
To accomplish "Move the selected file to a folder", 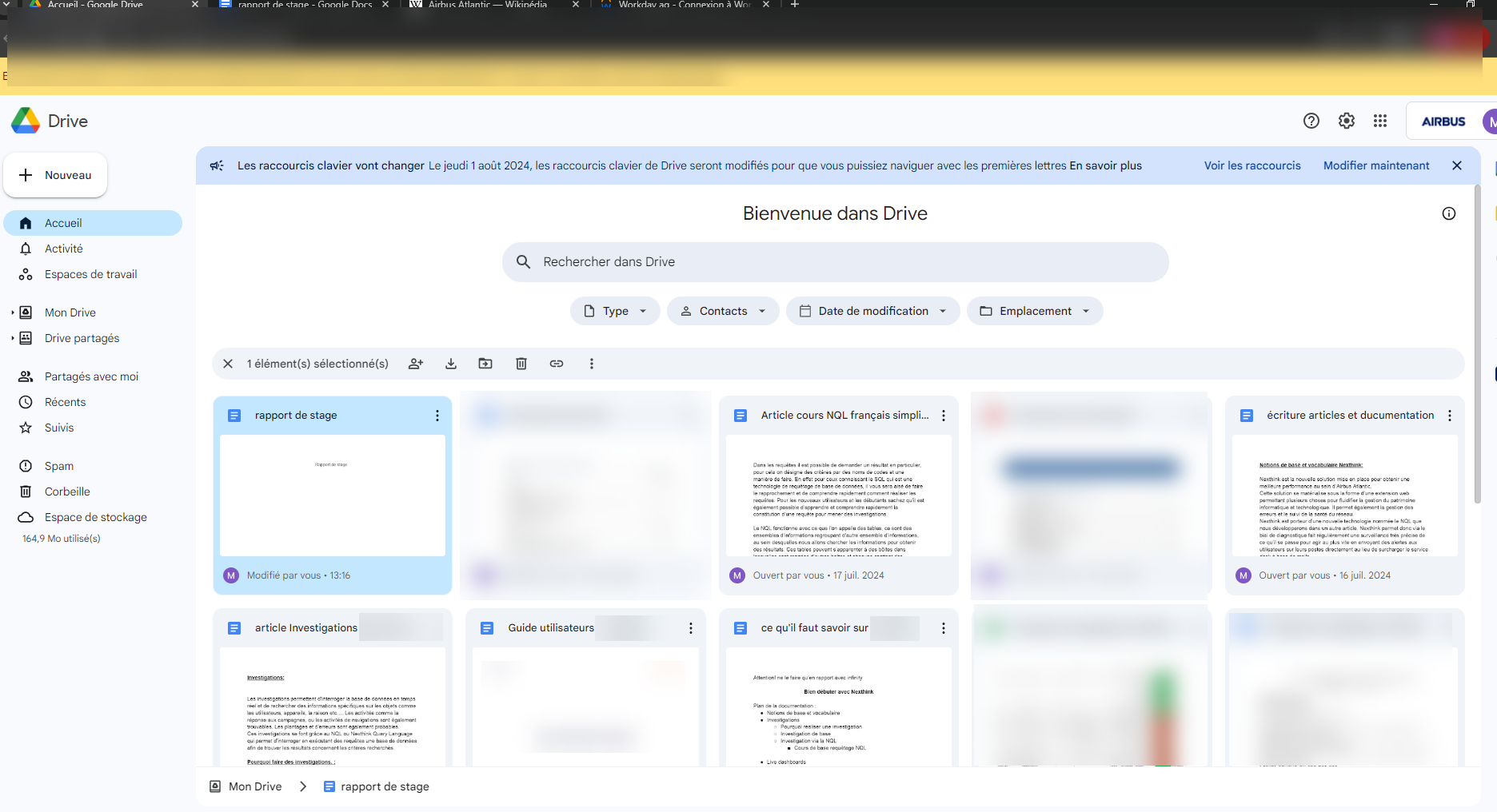I will pyautogui.click(x=485, y=364).
